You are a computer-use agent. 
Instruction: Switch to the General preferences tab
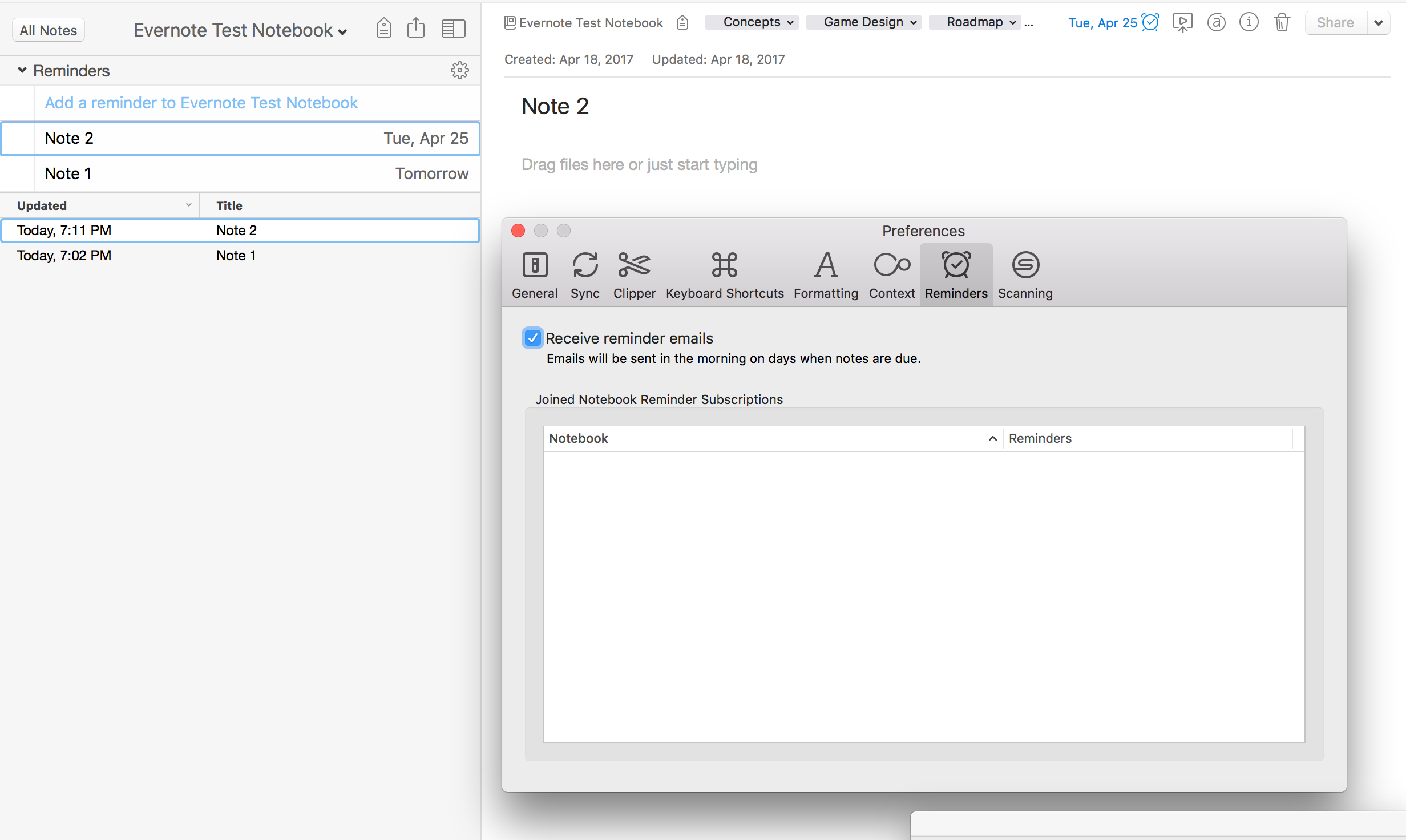[535, 276]
